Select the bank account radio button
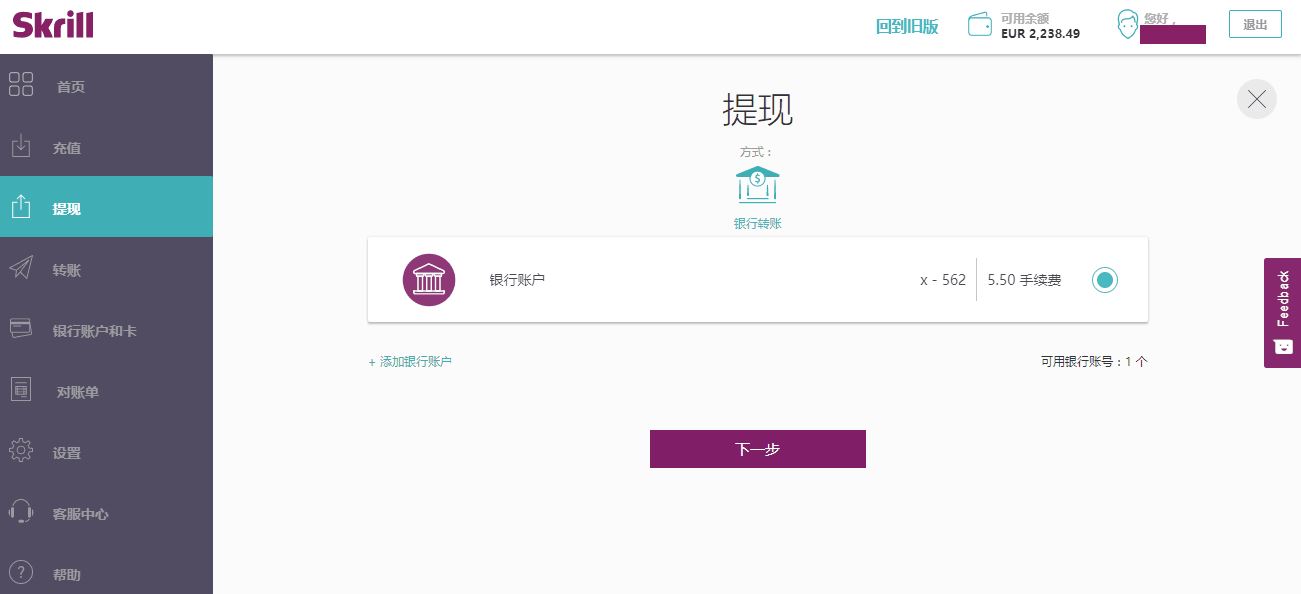Viewport: 1301px width, 594px height. pyautogui.click(x=1105, y=280)
